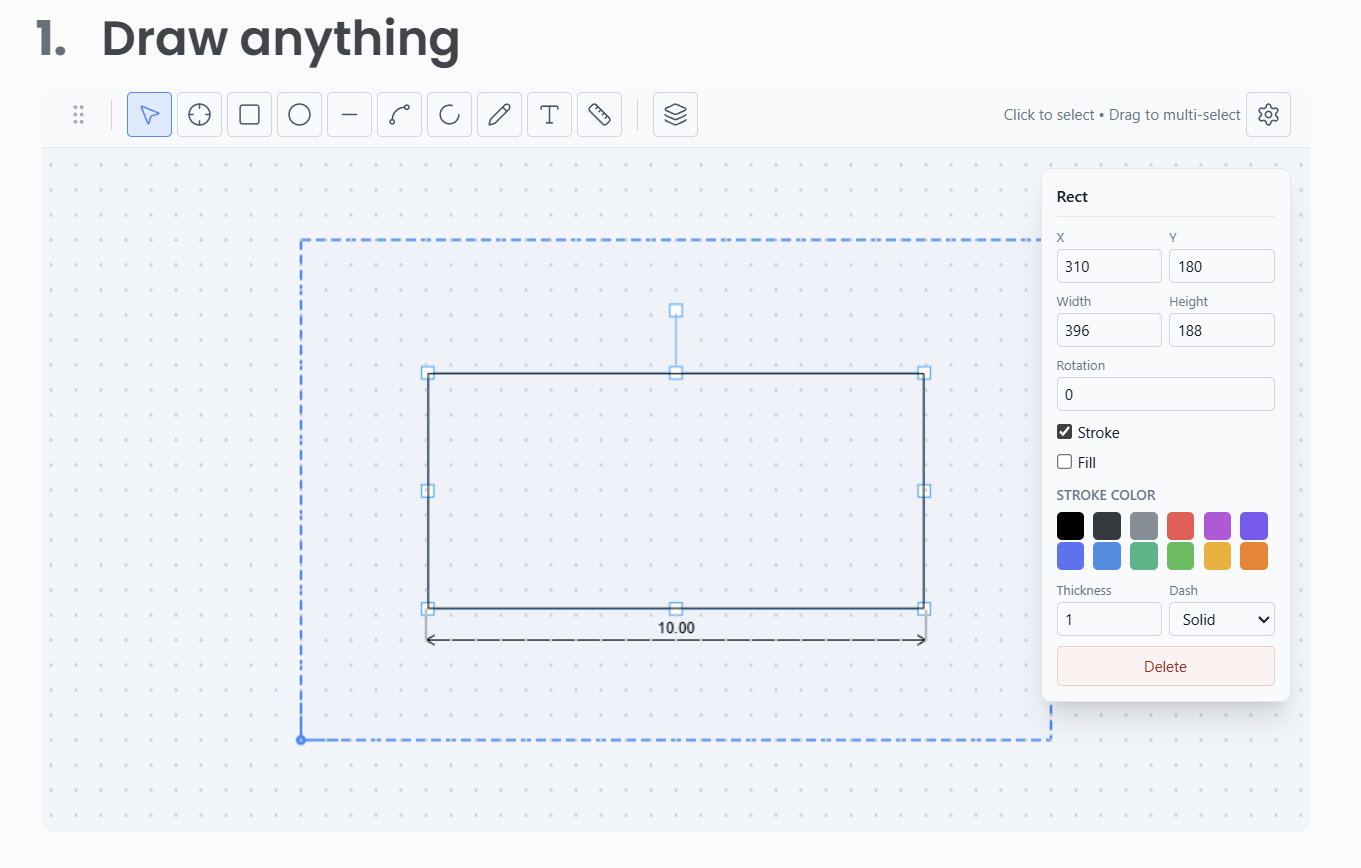Image resolution: width=1361 pixels, height=868 pixels.
Task: Click the rotation handle above rectangle
Action: point(676,310)
